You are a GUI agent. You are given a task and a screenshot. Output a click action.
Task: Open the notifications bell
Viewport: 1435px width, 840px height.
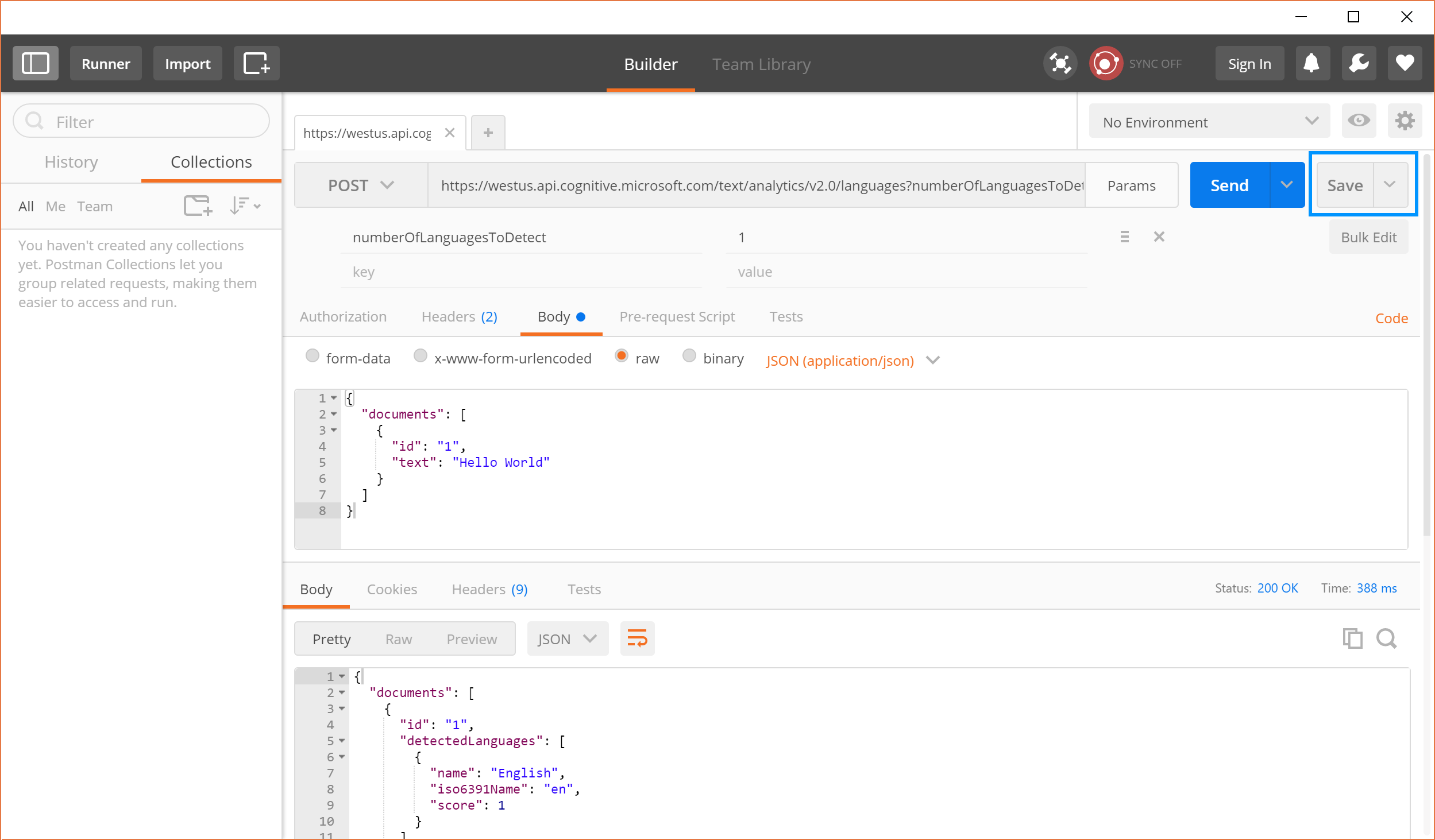tap(1312, 63)
